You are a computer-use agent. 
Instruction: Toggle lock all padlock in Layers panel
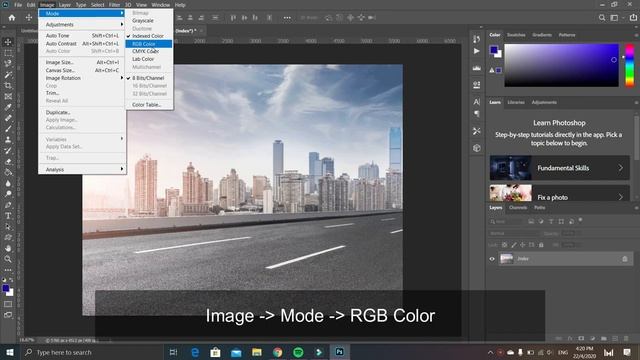click(x=541, y=245)
